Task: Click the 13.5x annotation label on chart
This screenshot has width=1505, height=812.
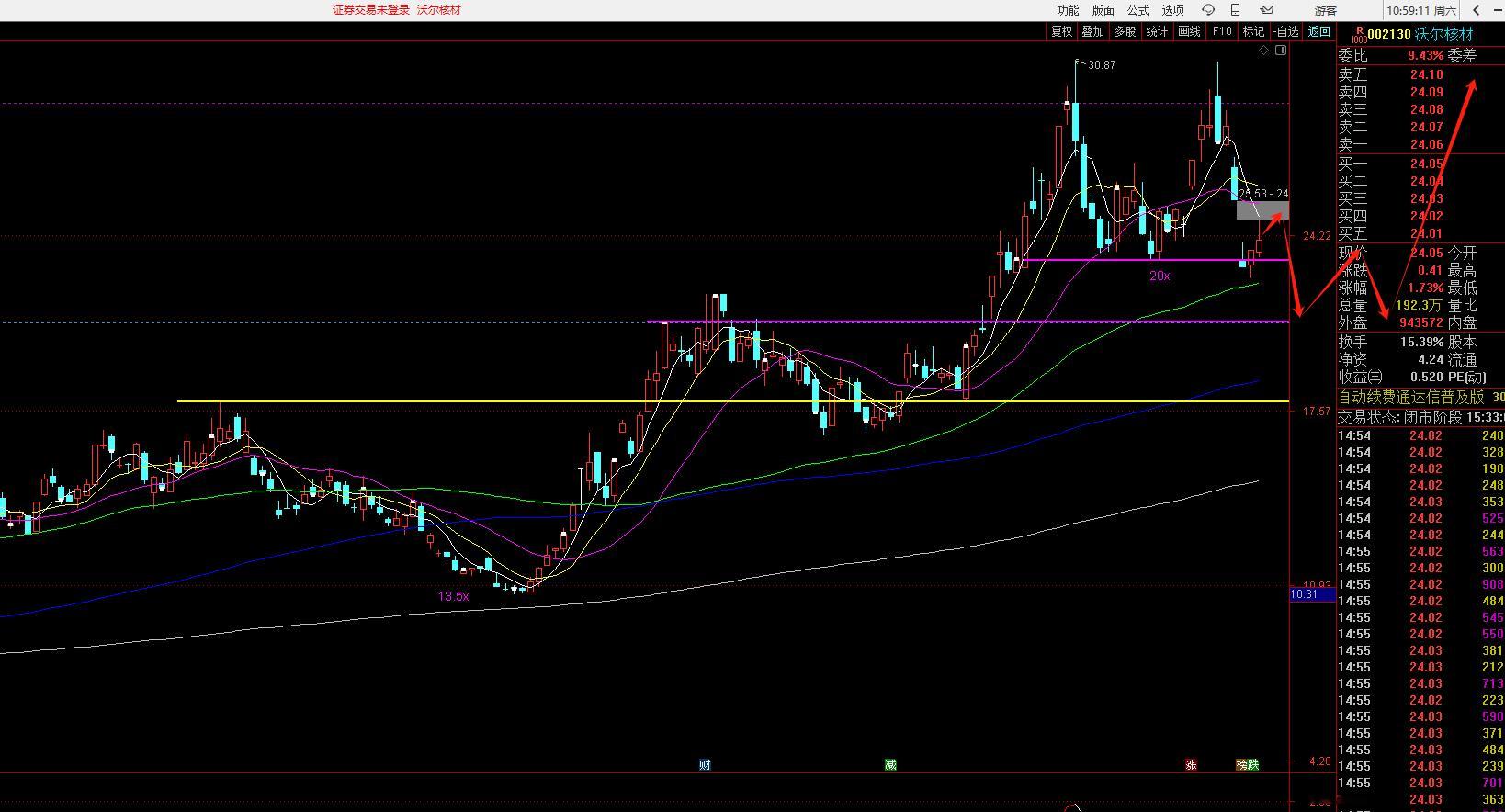Action: tap(453, 596)
